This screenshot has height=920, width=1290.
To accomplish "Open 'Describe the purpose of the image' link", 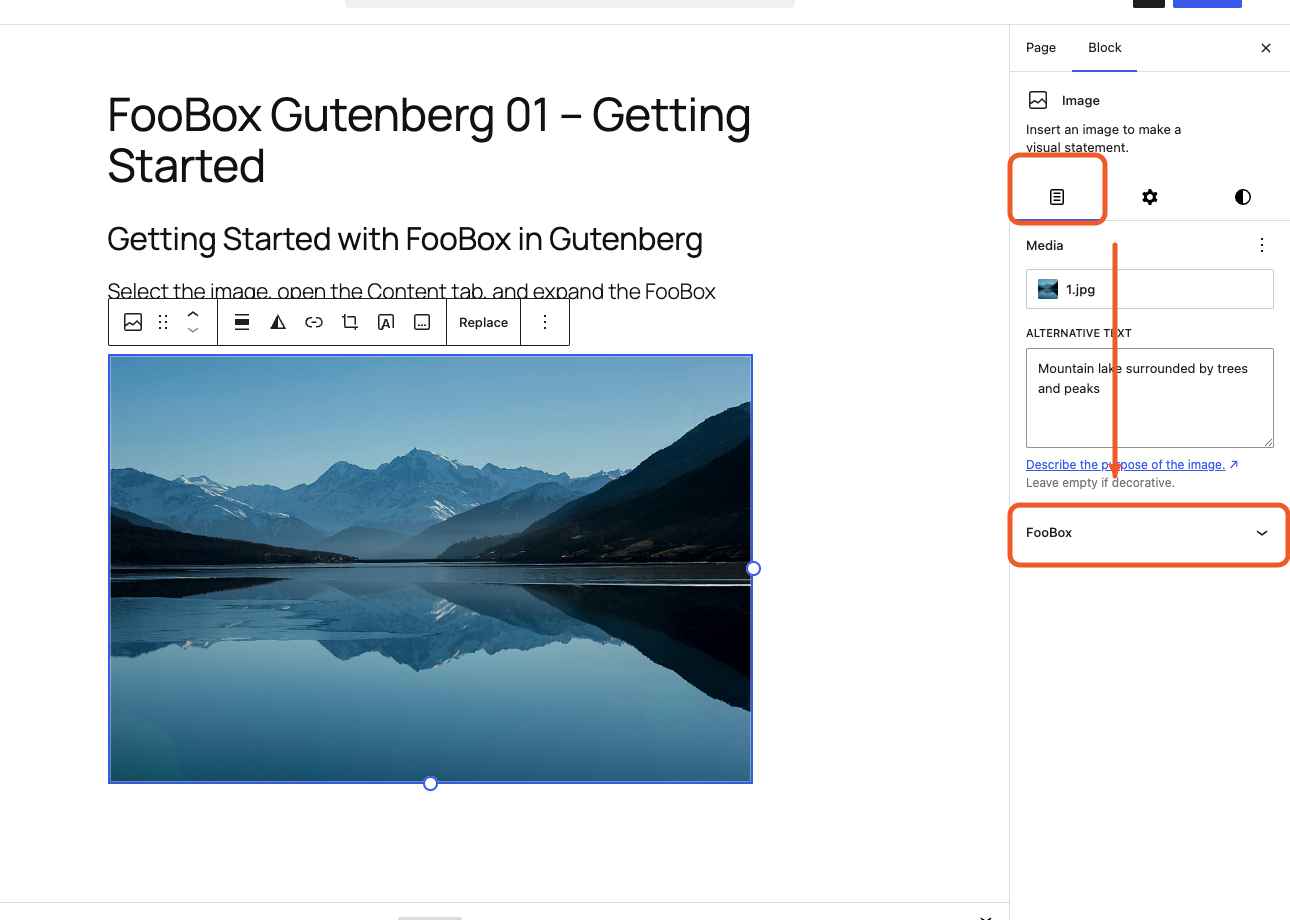I will (1132, 464).
